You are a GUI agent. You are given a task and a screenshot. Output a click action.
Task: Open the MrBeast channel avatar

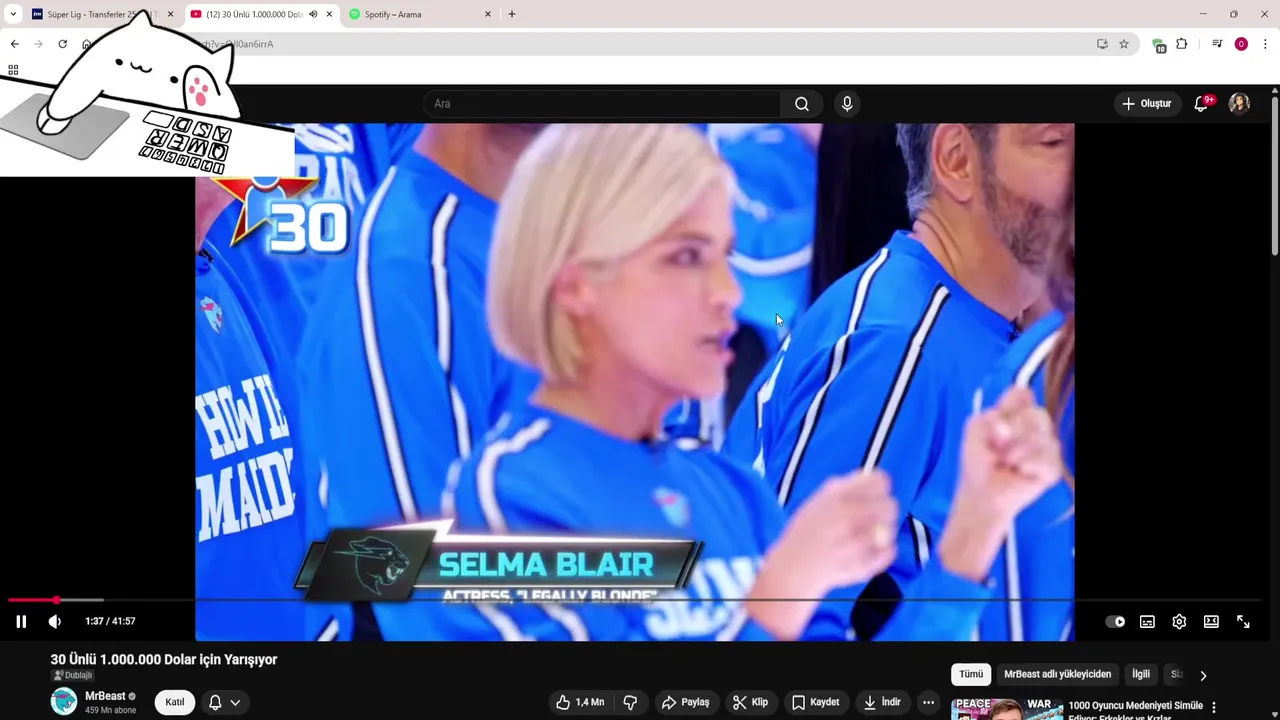pyautogui.click(x=64, y=701)
